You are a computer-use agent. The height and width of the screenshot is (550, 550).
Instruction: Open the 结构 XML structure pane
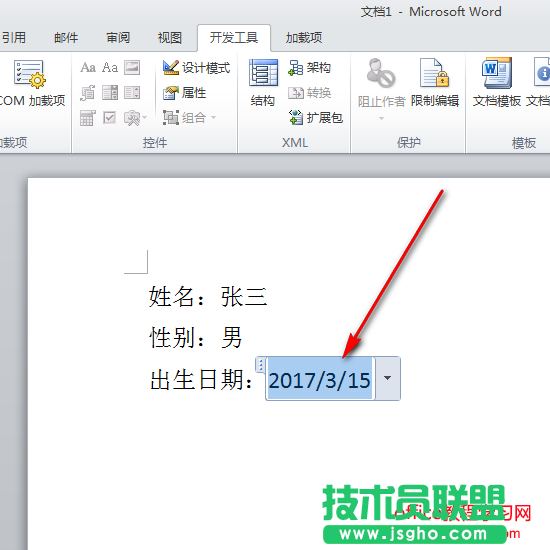263,83
